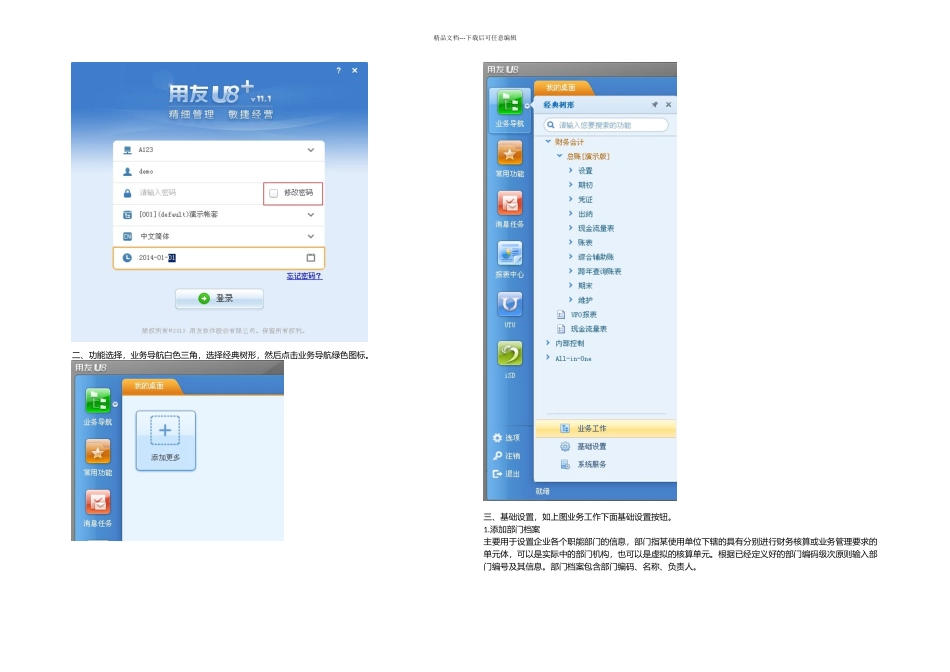The image size is (950, 672).
Task: Click the 注销 key icon
Action: point(497,456)
